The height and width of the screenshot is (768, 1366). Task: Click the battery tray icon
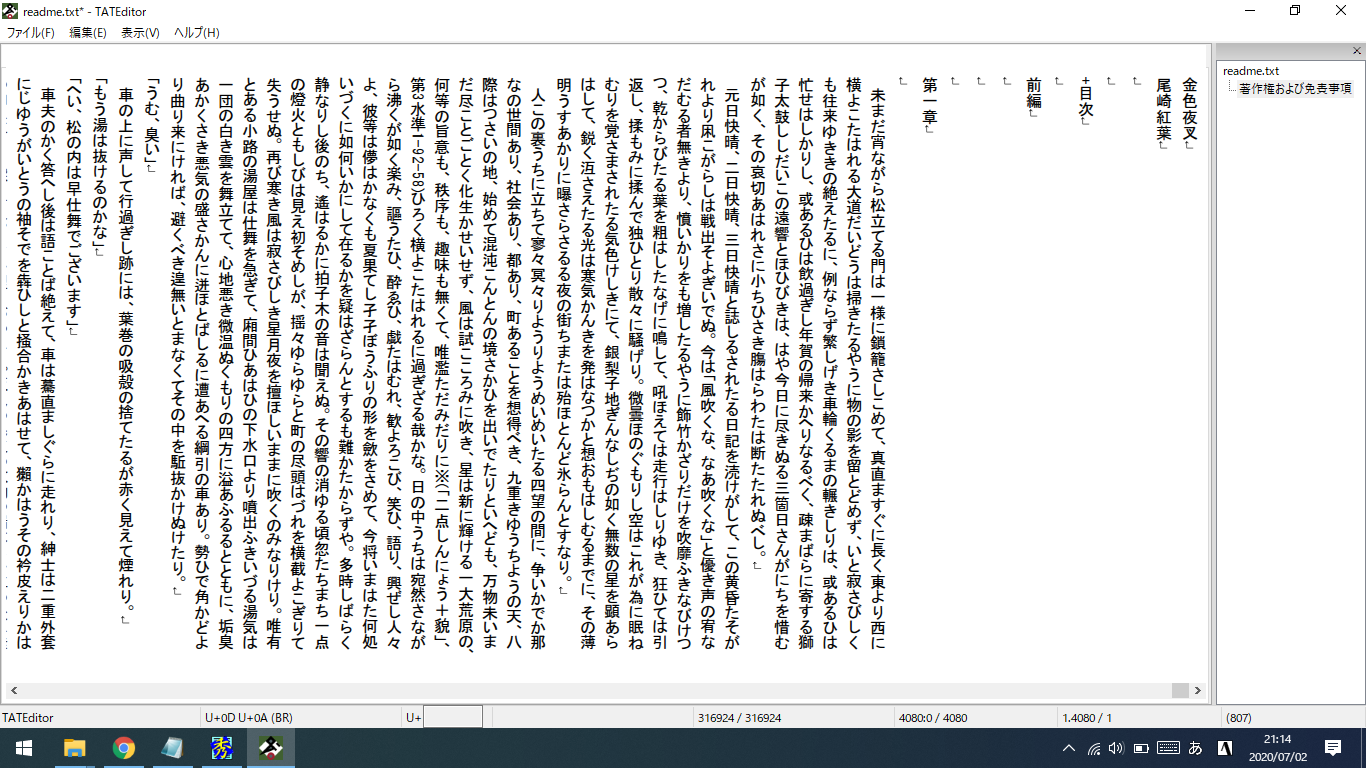pyautogui.click(x=1142, y=748)
